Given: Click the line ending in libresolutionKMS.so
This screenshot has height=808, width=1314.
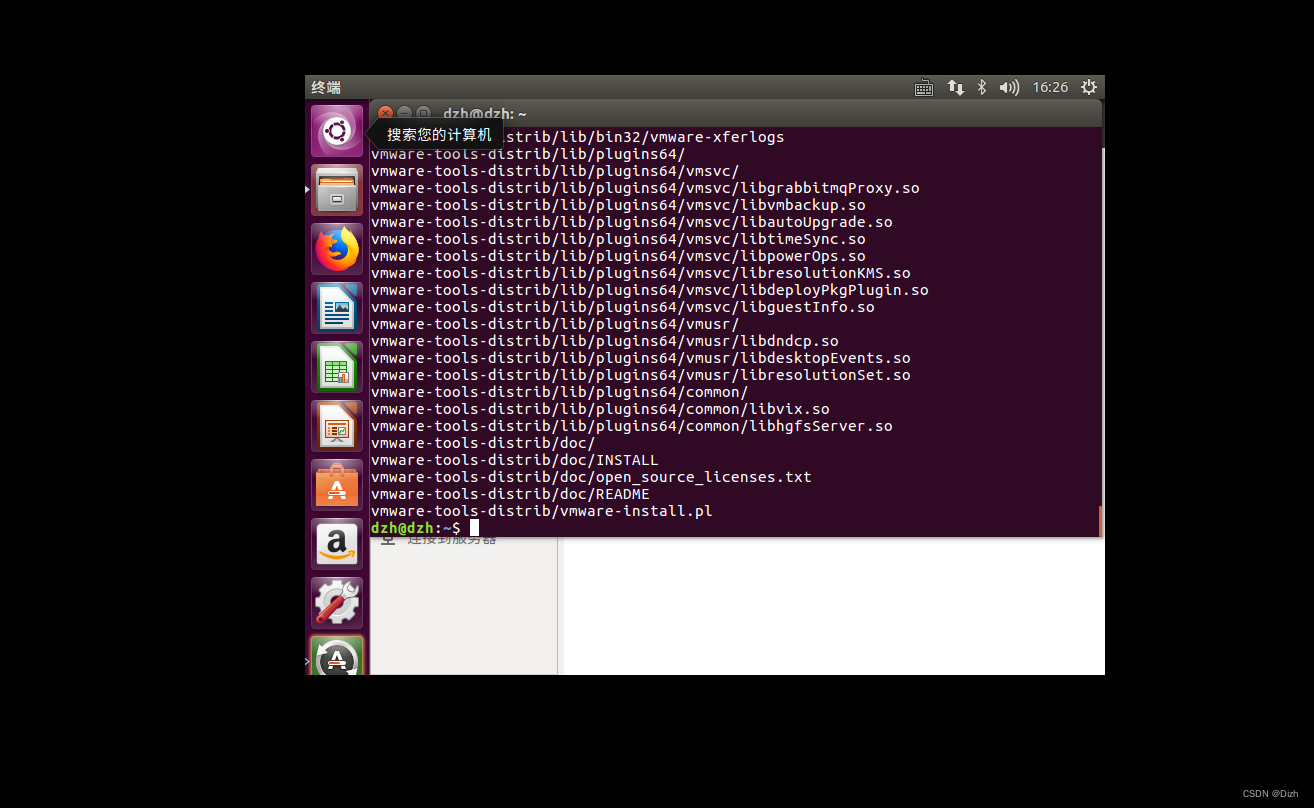Looking at the screenshot, I should pyautogui.click(x=641, y=273).
